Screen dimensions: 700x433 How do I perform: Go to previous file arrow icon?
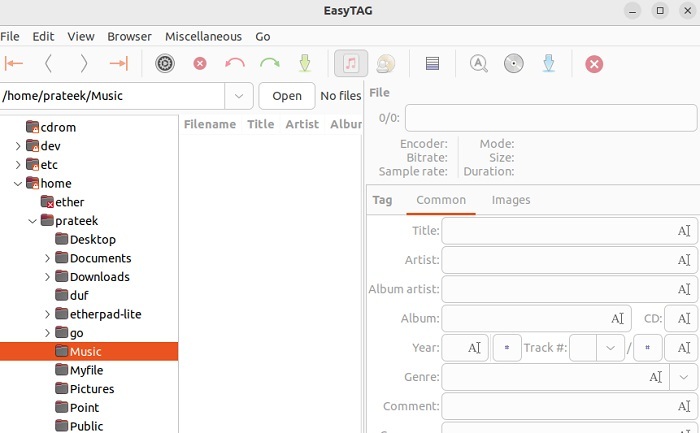[49, 63]
